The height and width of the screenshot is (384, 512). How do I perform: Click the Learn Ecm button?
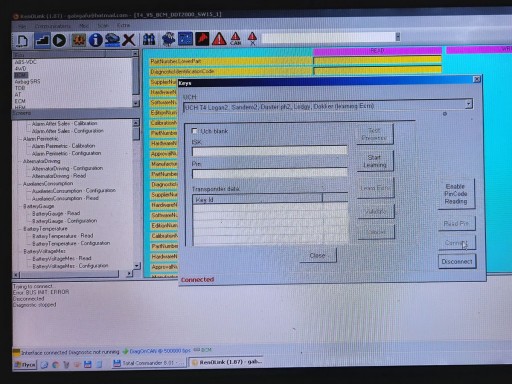(375, 188)
